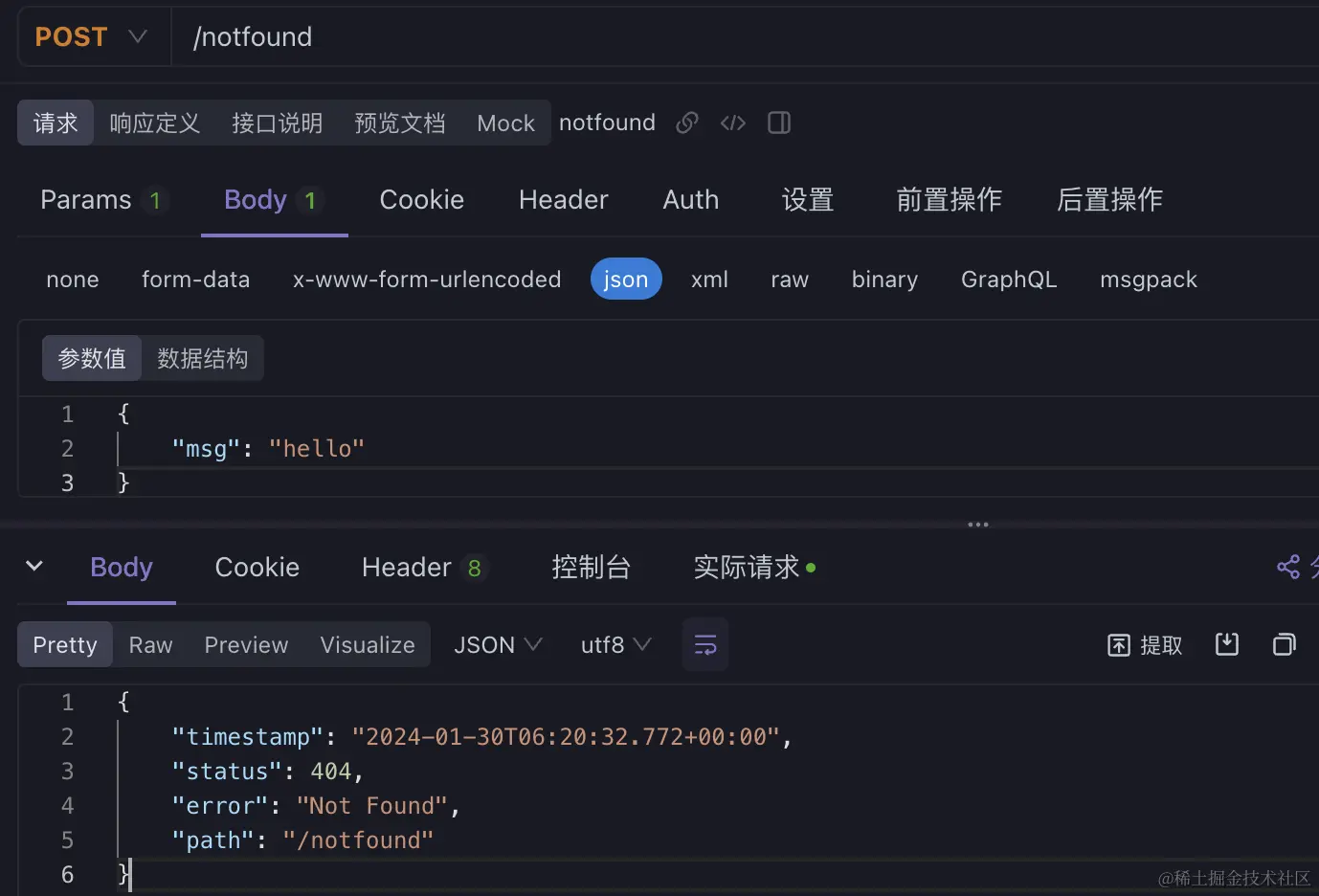The image size is (1319, 896).
Task: Collapse the response panel chevron
Action: [34, 566]
